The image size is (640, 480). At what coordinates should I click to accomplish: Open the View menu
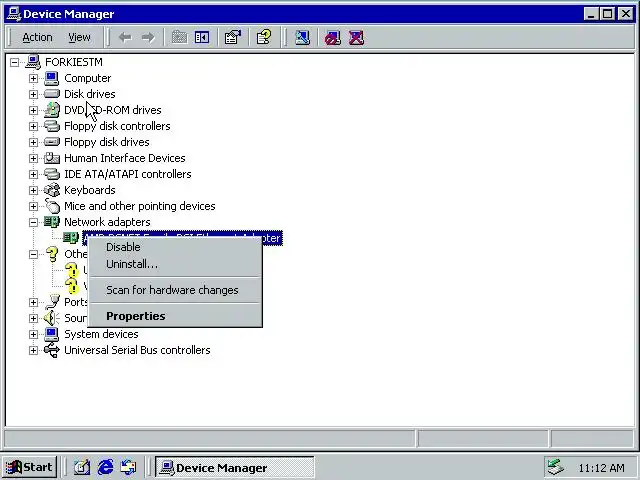click(79, 38)
